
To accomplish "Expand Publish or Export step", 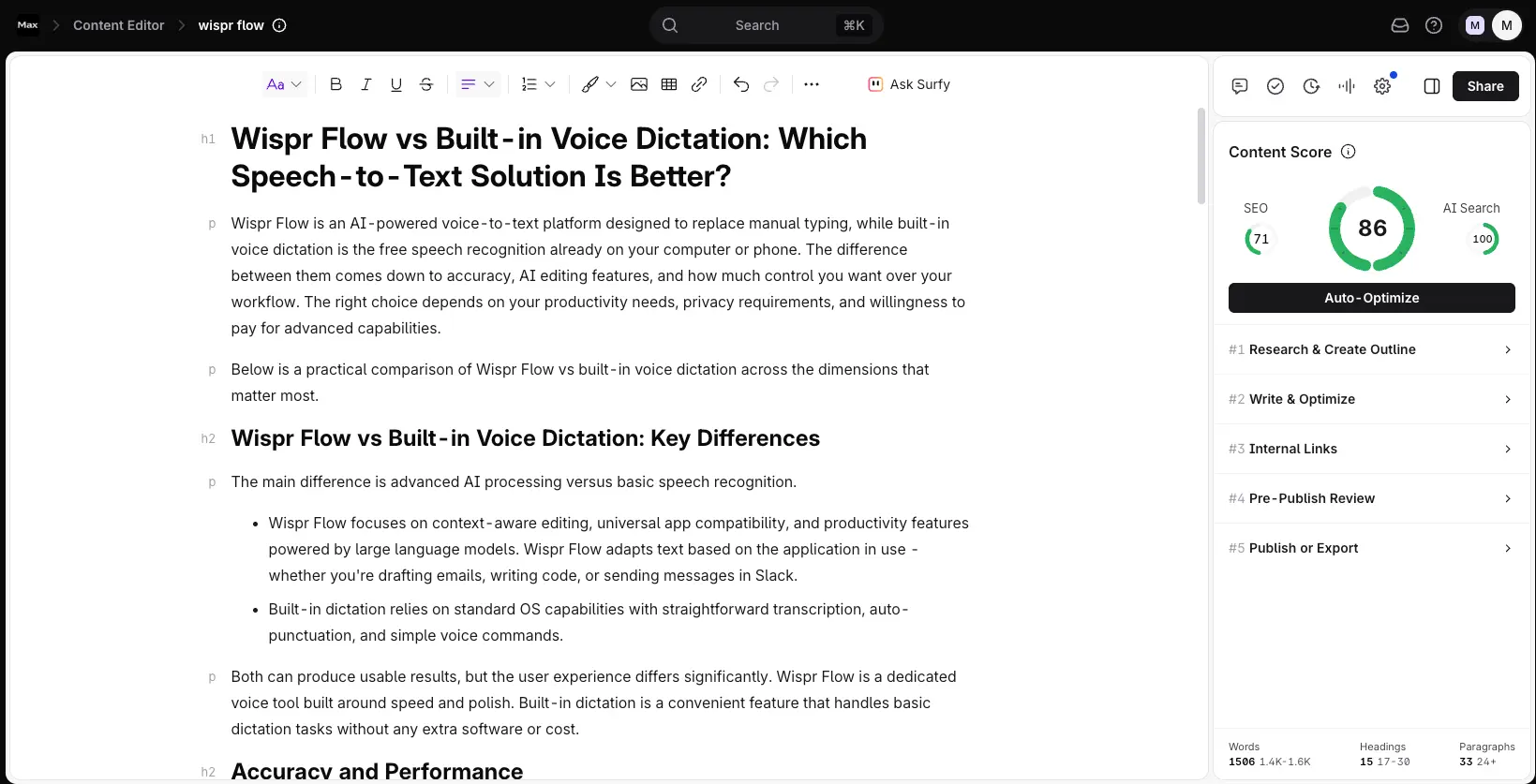I will (x=1372, y=548).
